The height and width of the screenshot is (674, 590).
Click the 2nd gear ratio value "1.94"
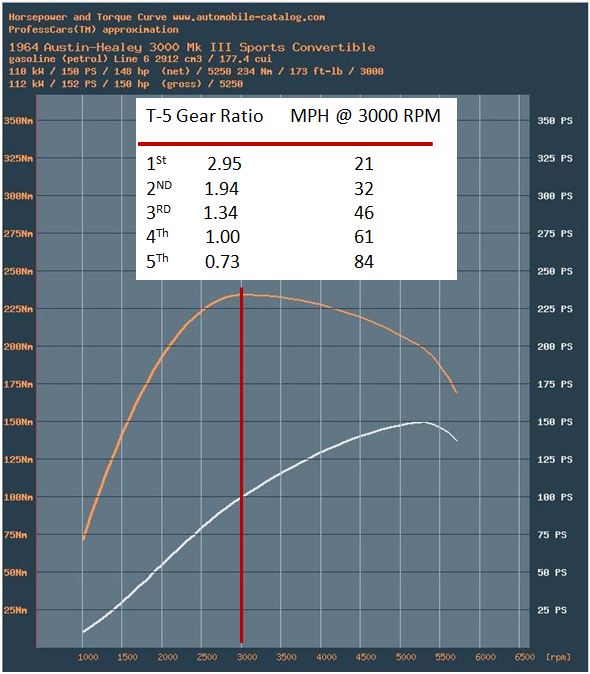coord(221,189)
